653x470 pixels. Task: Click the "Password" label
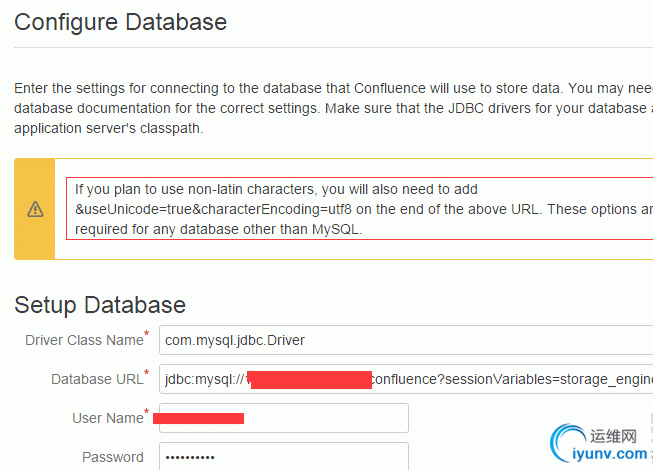coord(113,457)
